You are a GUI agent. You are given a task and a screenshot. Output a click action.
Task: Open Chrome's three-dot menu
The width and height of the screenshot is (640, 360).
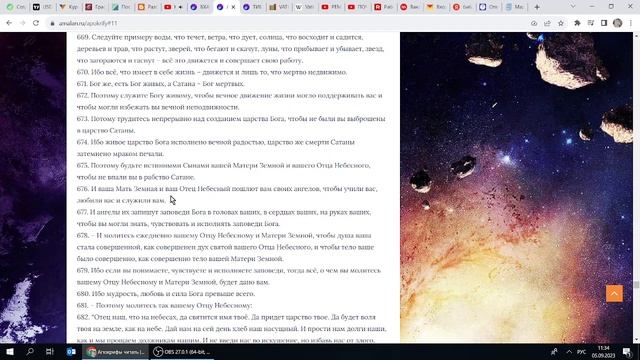click(631, 23)
